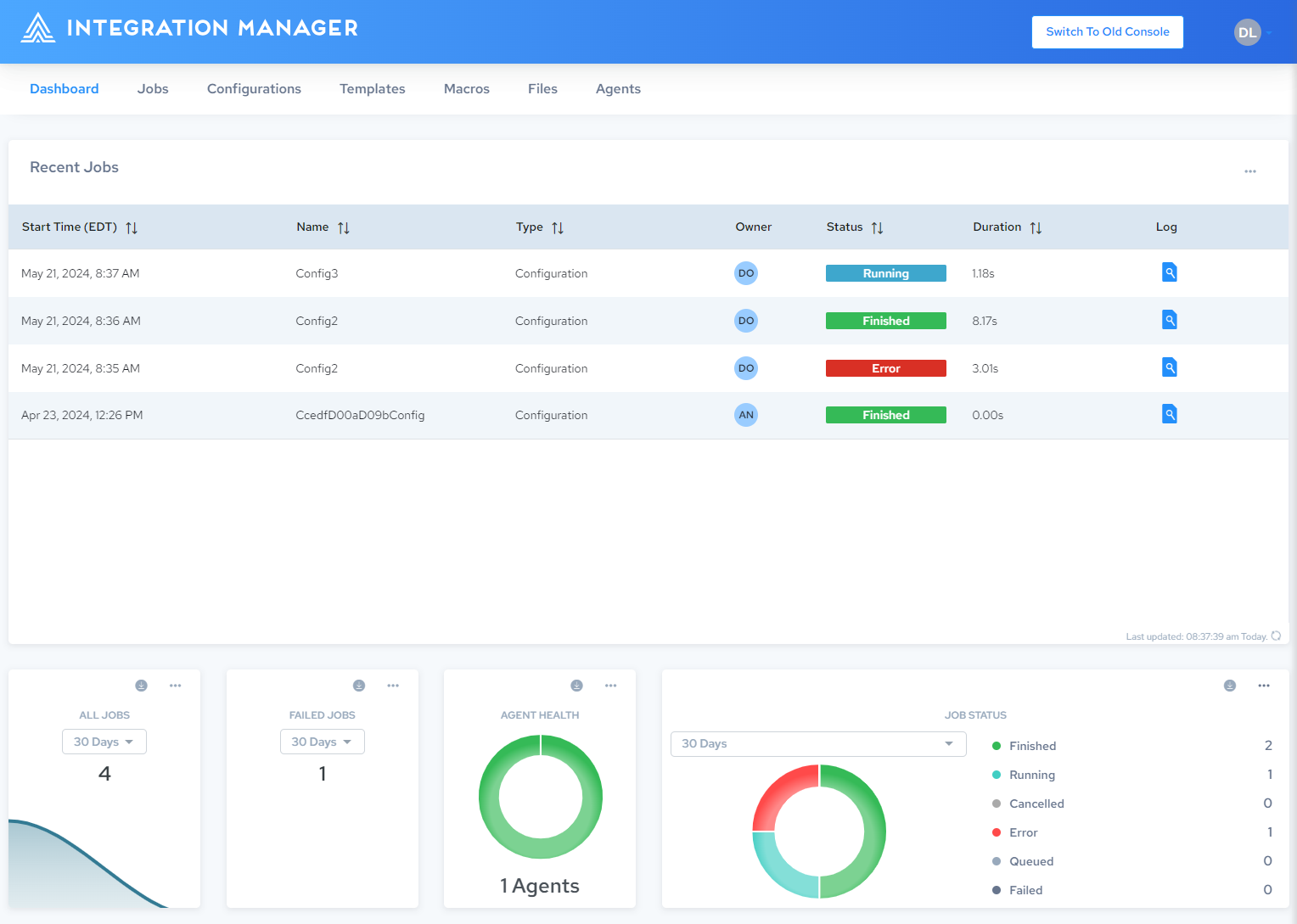
Task: Open All Jobs widget options menu
Action: 176,686
